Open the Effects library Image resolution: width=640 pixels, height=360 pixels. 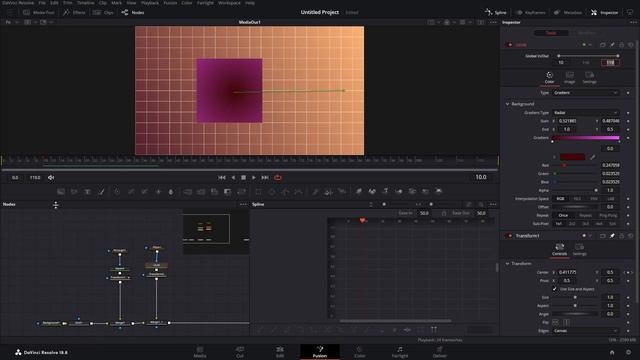point(74,12)
